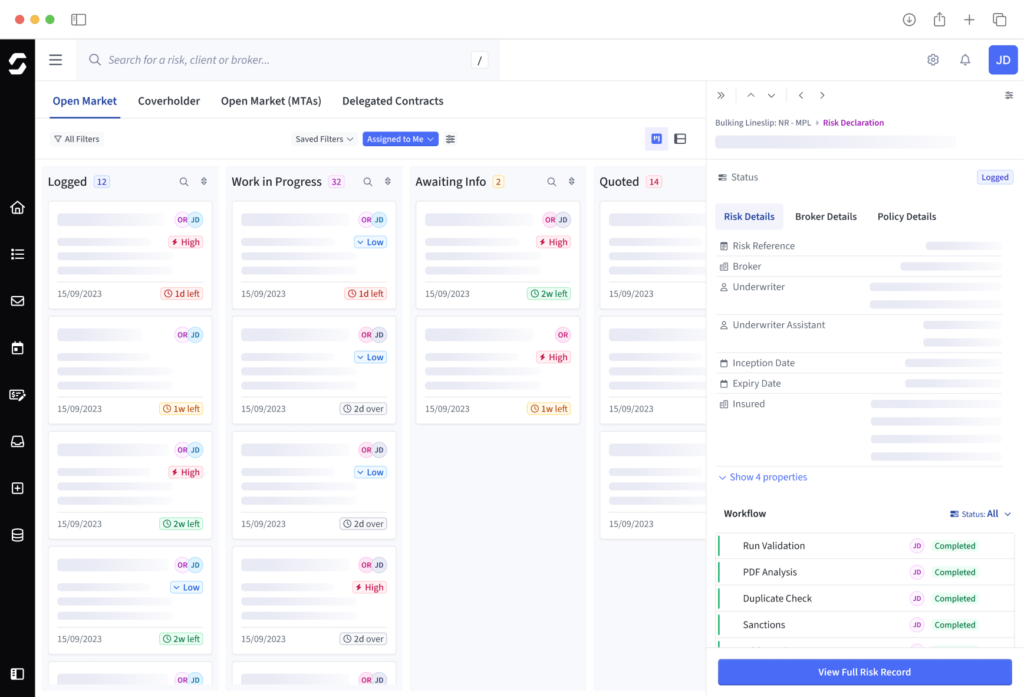Click View Full Risk Record button

864,672
